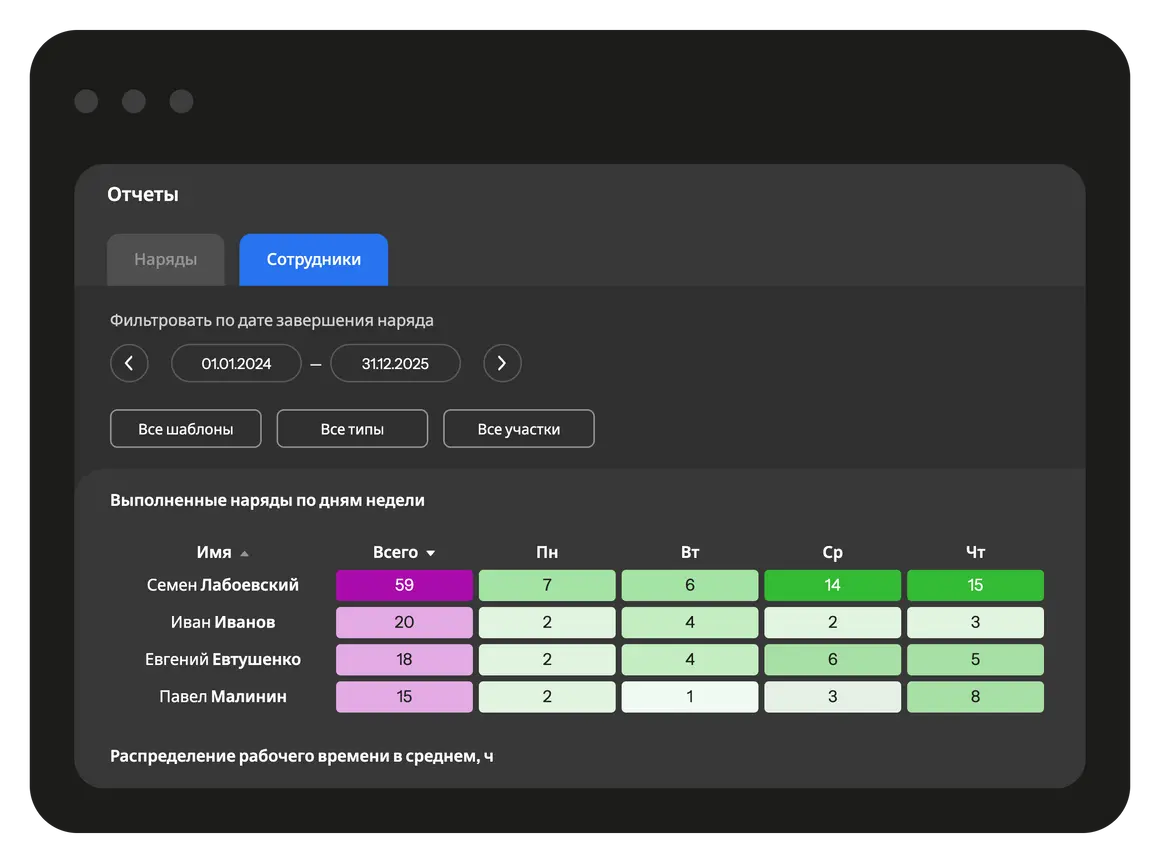Click the next date range arrow

pos(502,363)
